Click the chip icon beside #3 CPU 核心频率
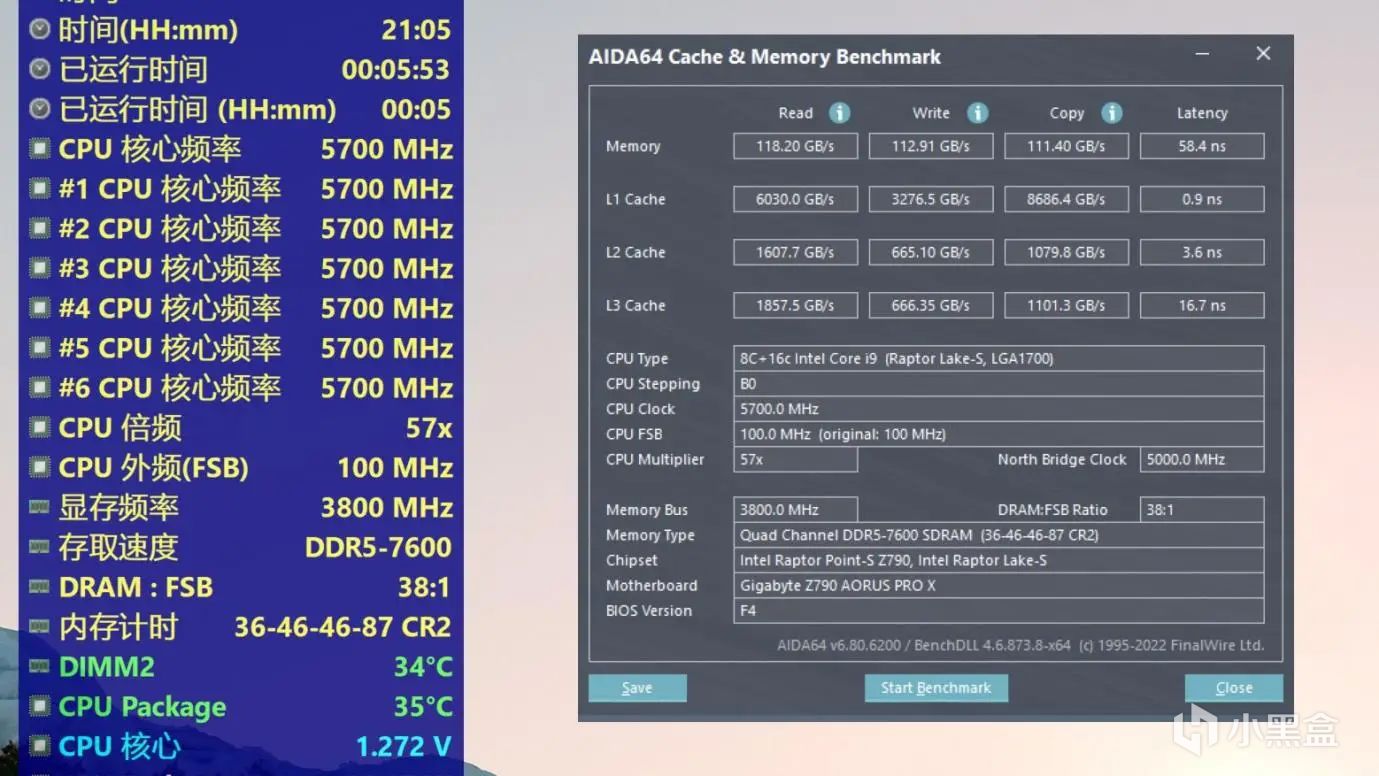 (x=40, y=268)
